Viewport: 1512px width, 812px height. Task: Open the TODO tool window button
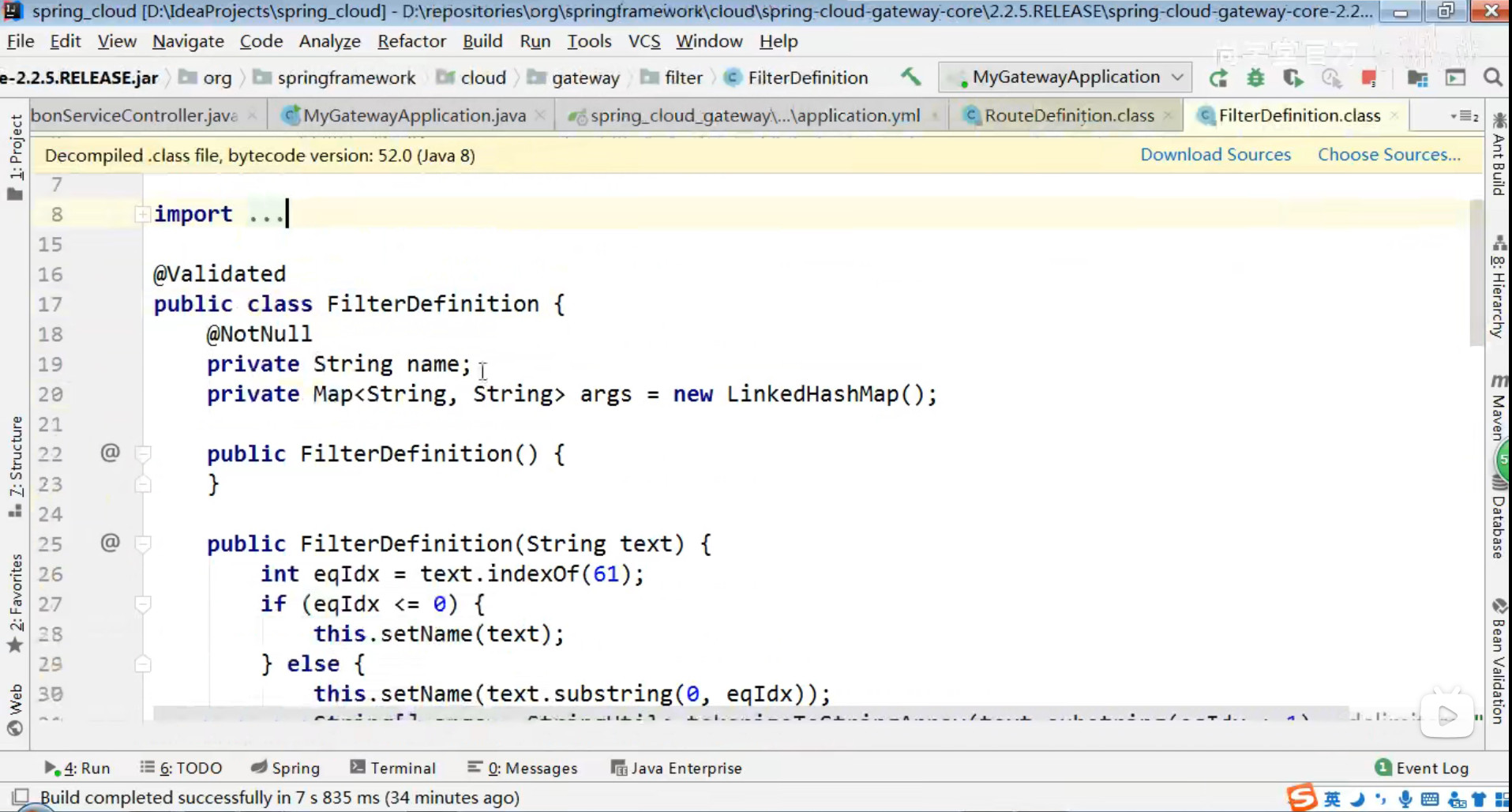point(181,768)
